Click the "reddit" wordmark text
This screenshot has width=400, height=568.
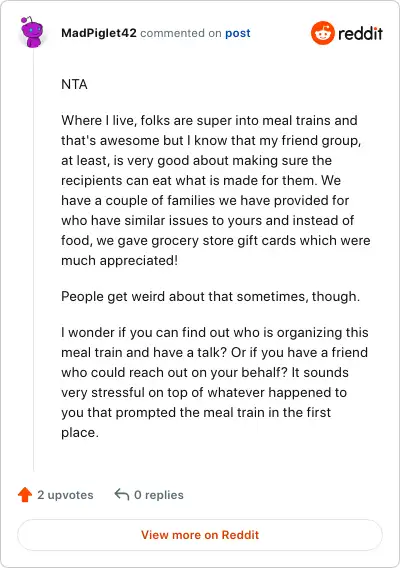tap(360, 33)
